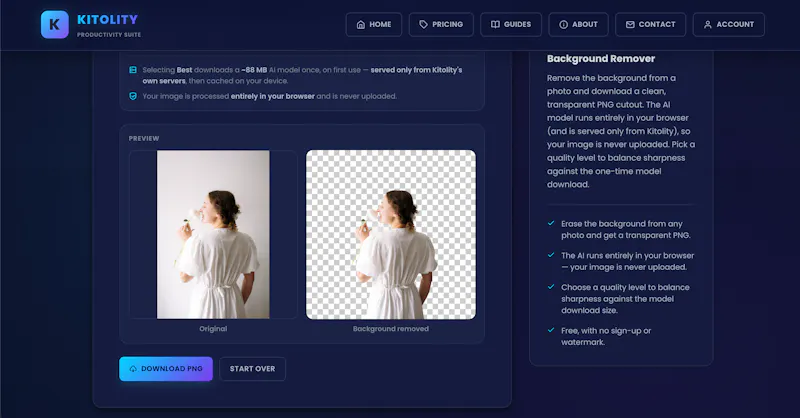The width and height of the screenshot is (800, 418).
Task: Click checkmark beside 'Choose a quality level'
Action: 551,286
